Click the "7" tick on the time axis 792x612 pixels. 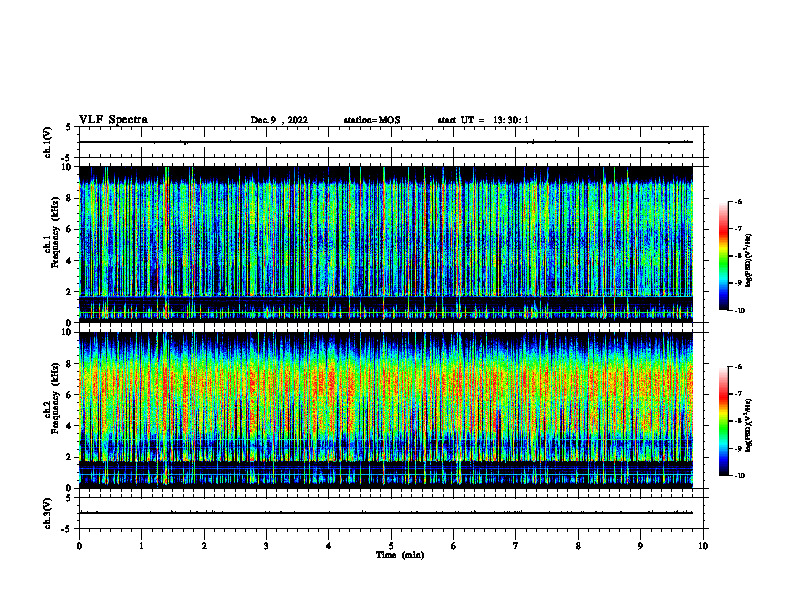(x=516, y=546)
